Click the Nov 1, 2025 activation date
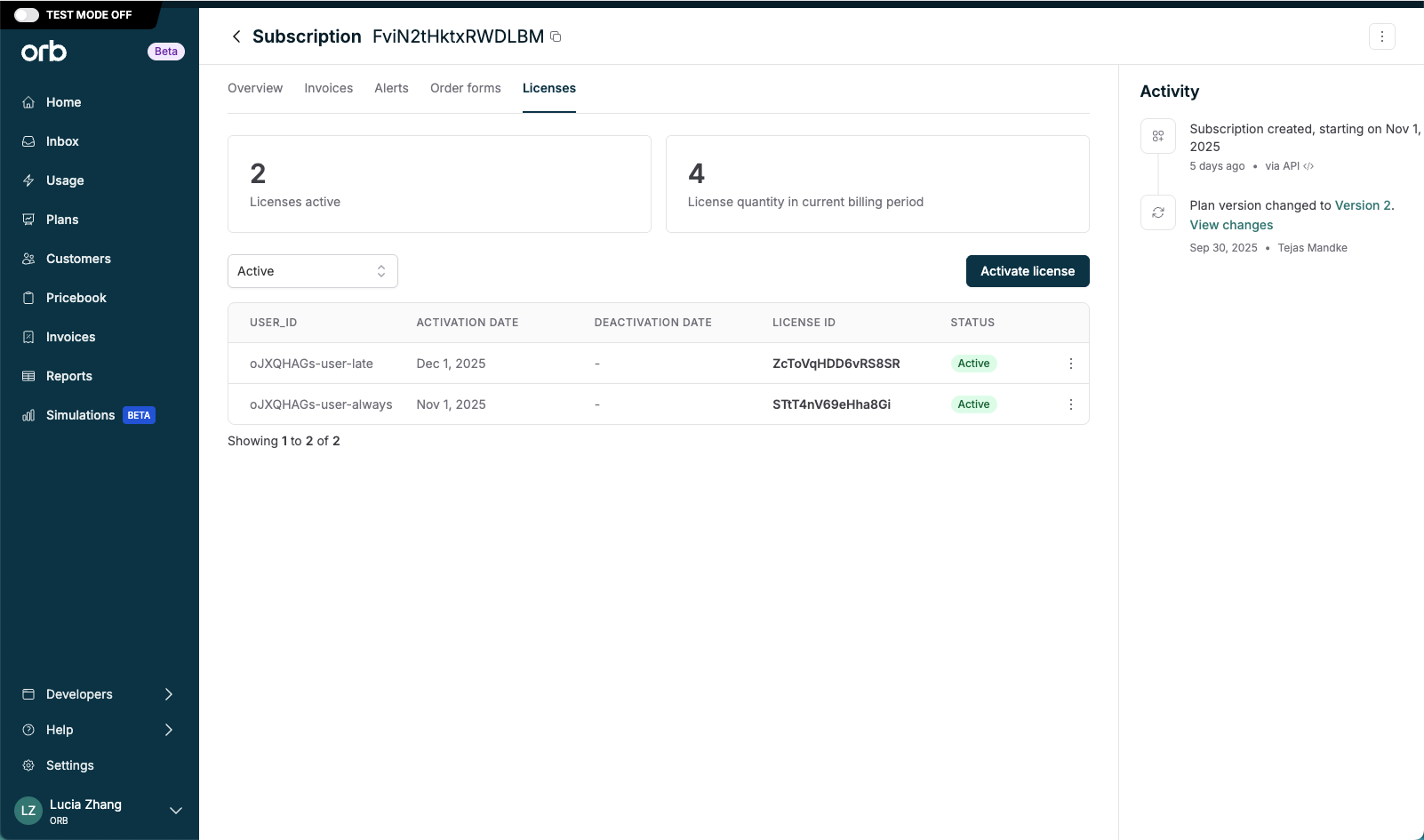Viewport: 1424px width, 840px height. pyautogui.click(x=452, y=404)
